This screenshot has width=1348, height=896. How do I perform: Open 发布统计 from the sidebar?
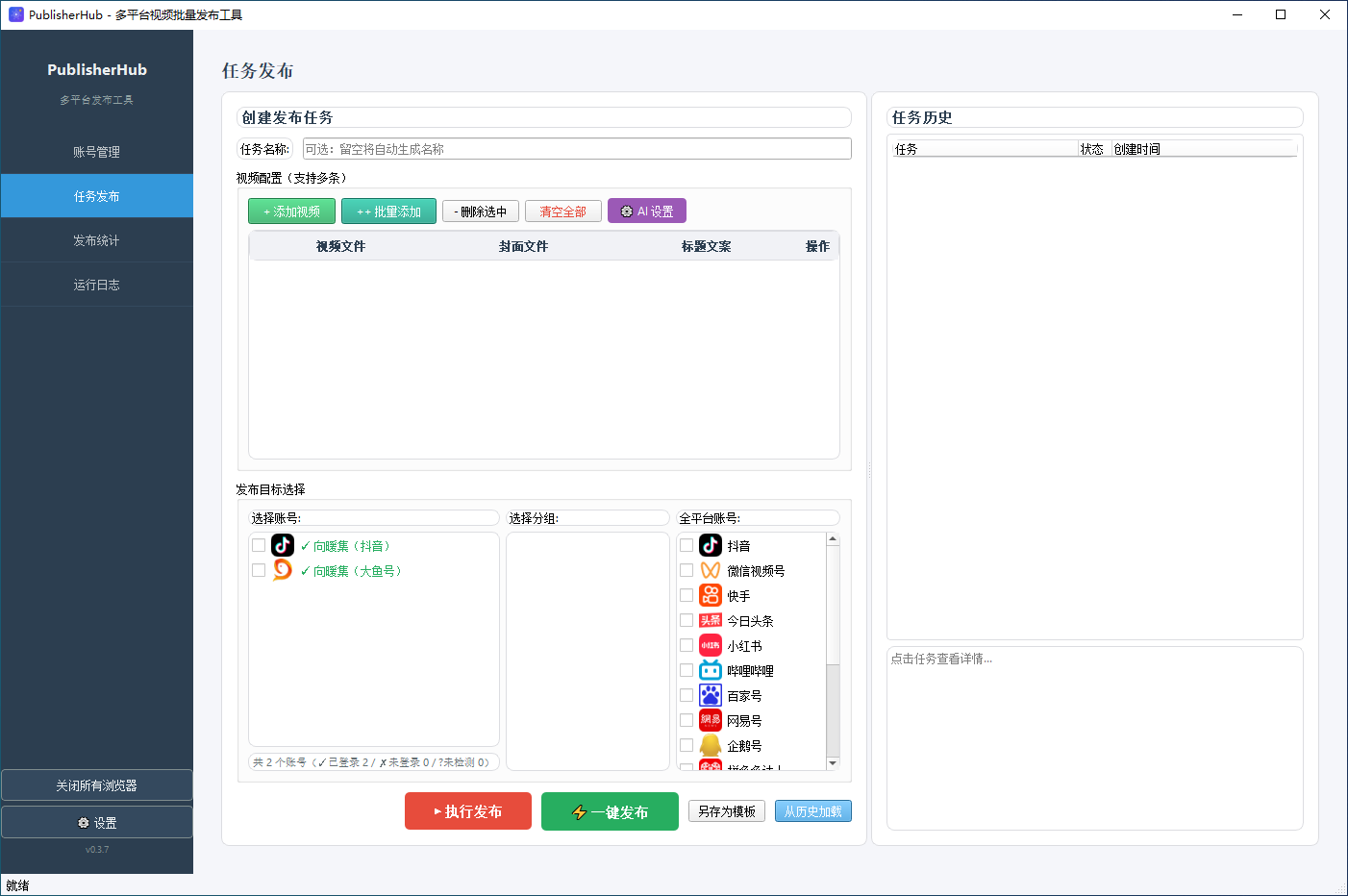[97, 240]
